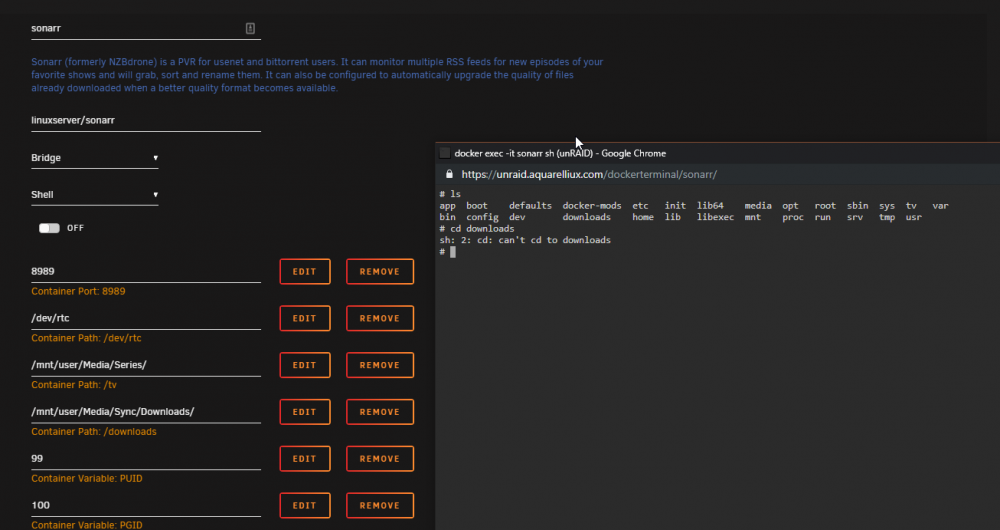Image resolution: width=1000 pixels, height=530 pixels.
Task: Click 'Container Path: /dev/rtc' label
Action: pos(86,339)
